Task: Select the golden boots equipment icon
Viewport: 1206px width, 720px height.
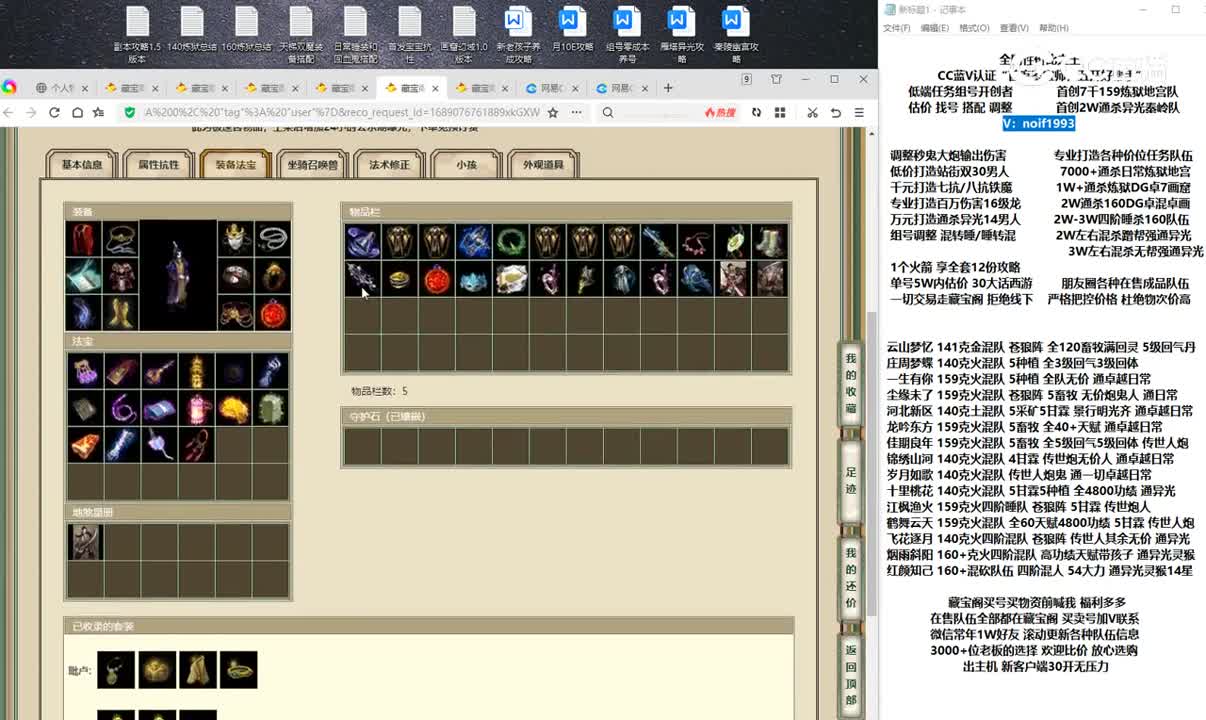Action: click(x=121, y=313)
